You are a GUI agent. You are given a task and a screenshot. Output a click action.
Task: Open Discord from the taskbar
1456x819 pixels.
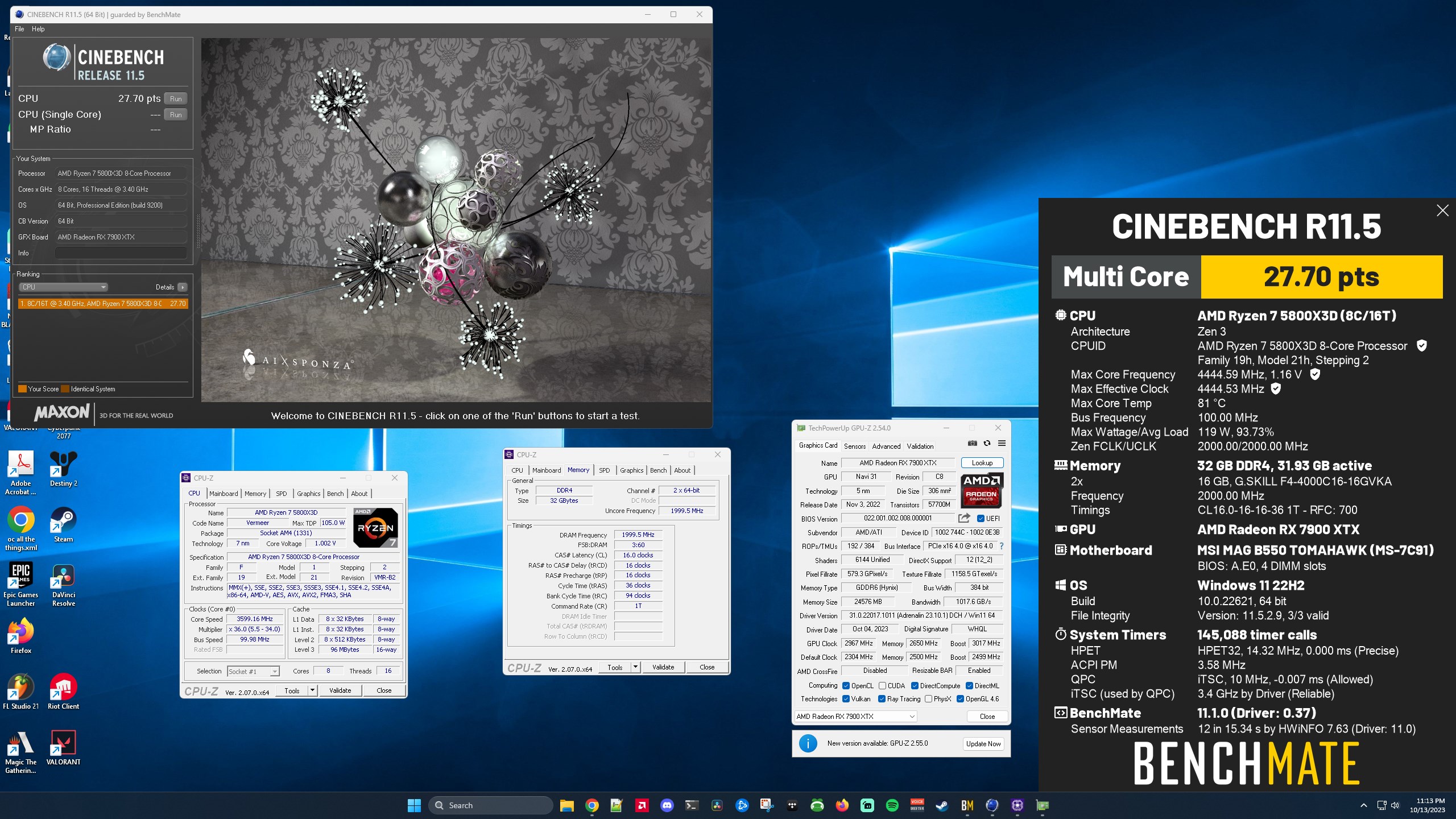[x=667, y=805]
